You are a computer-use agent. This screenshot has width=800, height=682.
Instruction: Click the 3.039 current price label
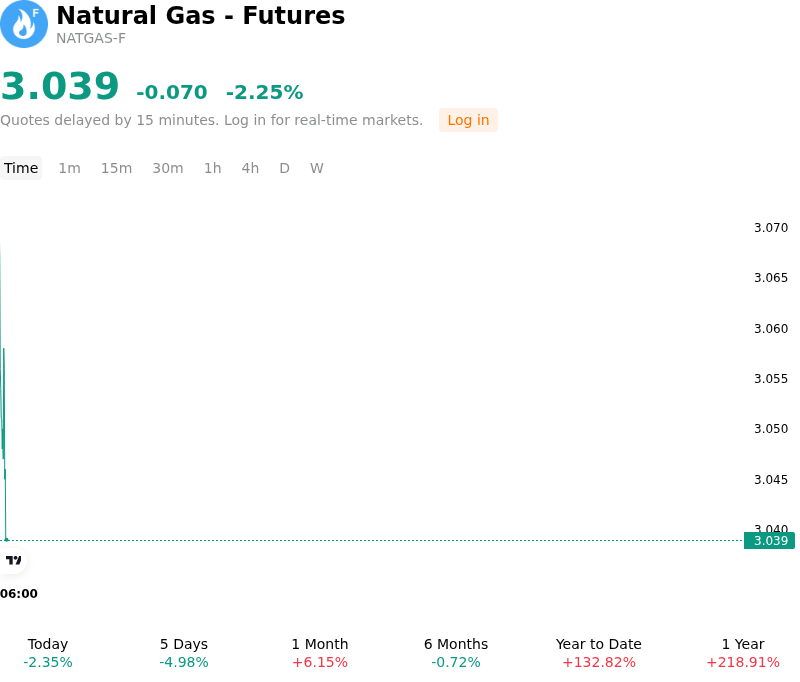[769, 541]
